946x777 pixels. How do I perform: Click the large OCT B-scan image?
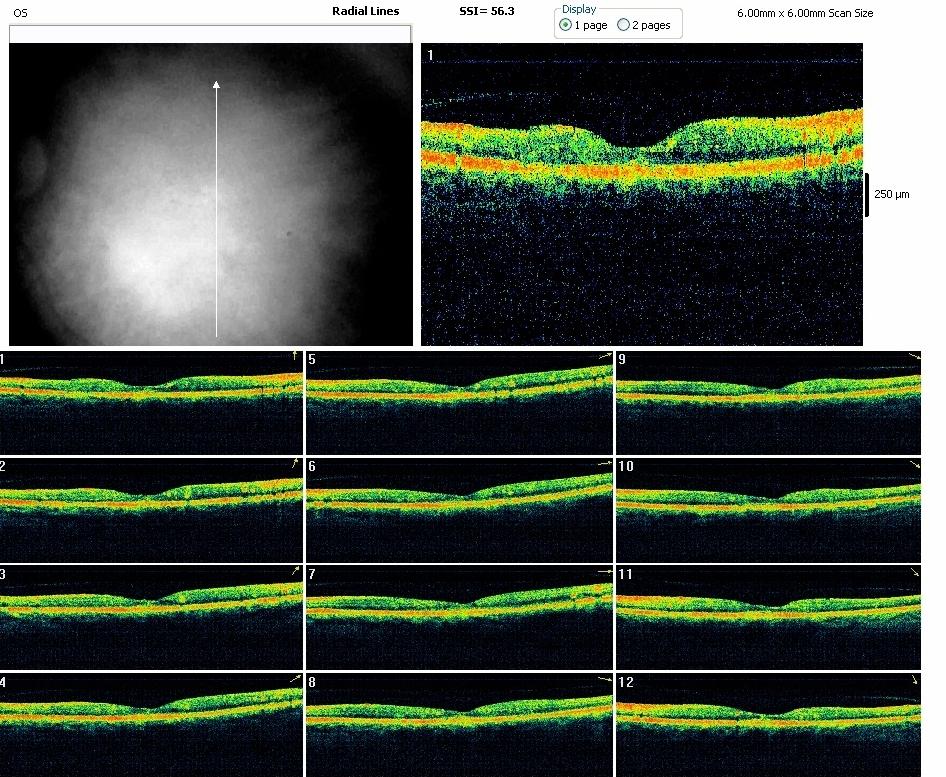[641, 195]
